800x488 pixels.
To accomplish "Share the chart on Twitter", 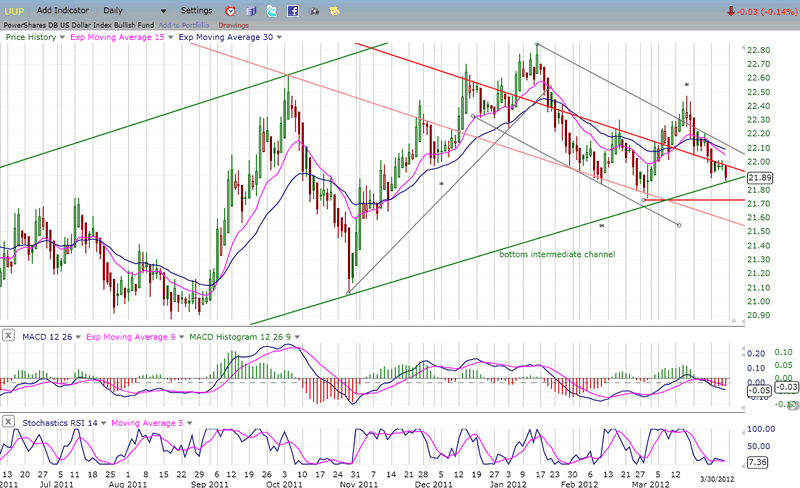I will (271, 10).
